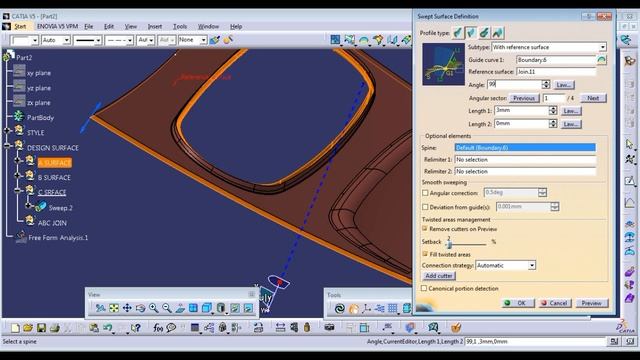The image size is (640, 360).
Task: Select Sweep.2 in the specification tree
Action: [60, 208]
